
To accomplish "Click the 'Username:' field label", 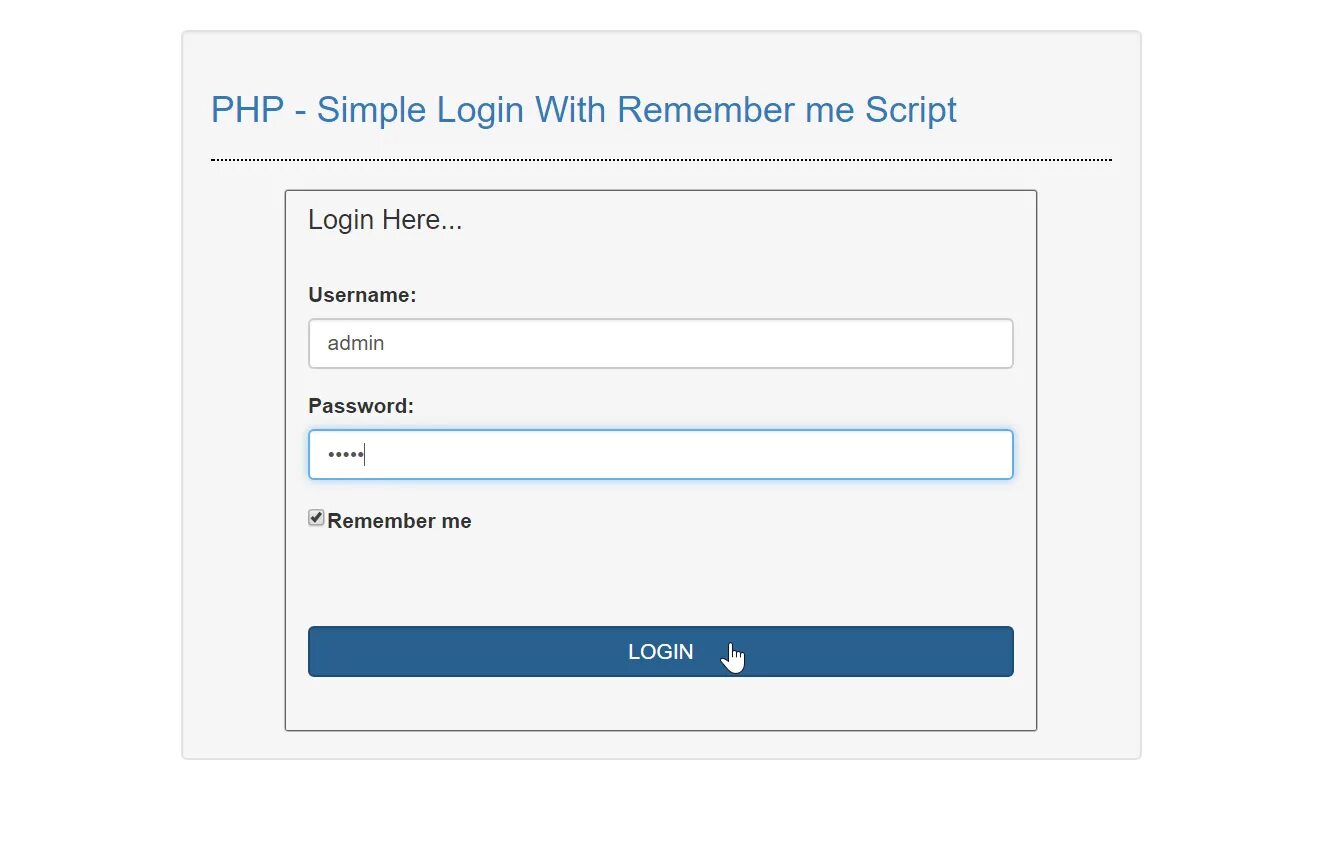I will click(362, 295).
